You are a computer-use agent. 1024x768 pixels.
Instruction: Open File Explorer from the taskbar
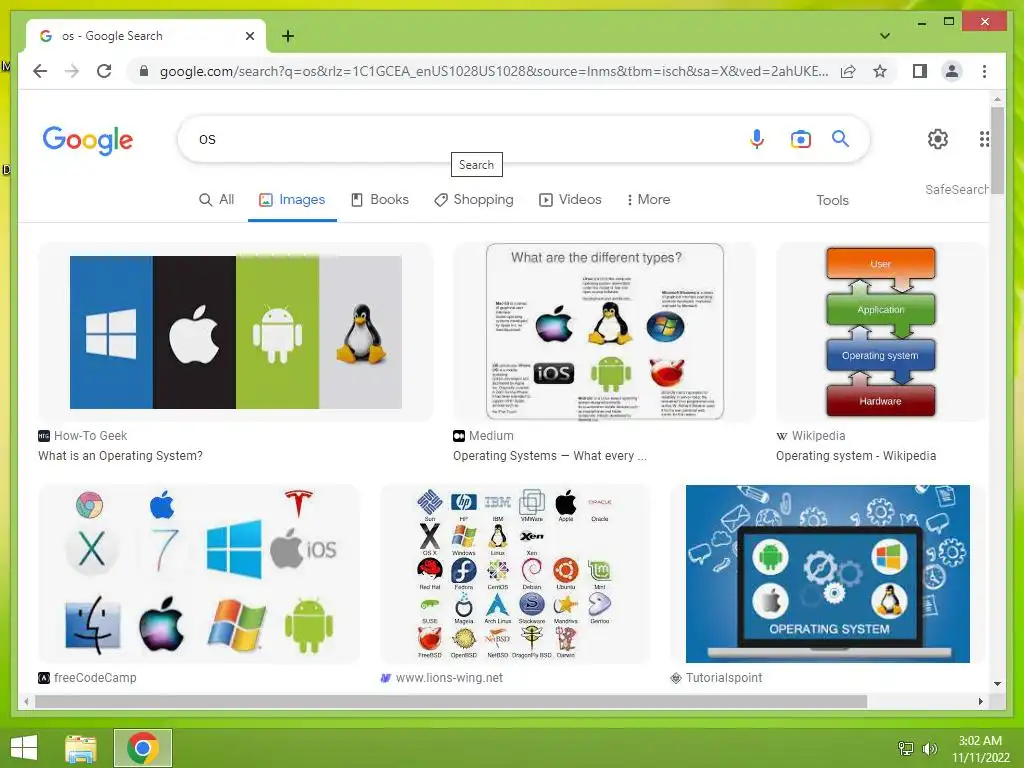(81, 748)
